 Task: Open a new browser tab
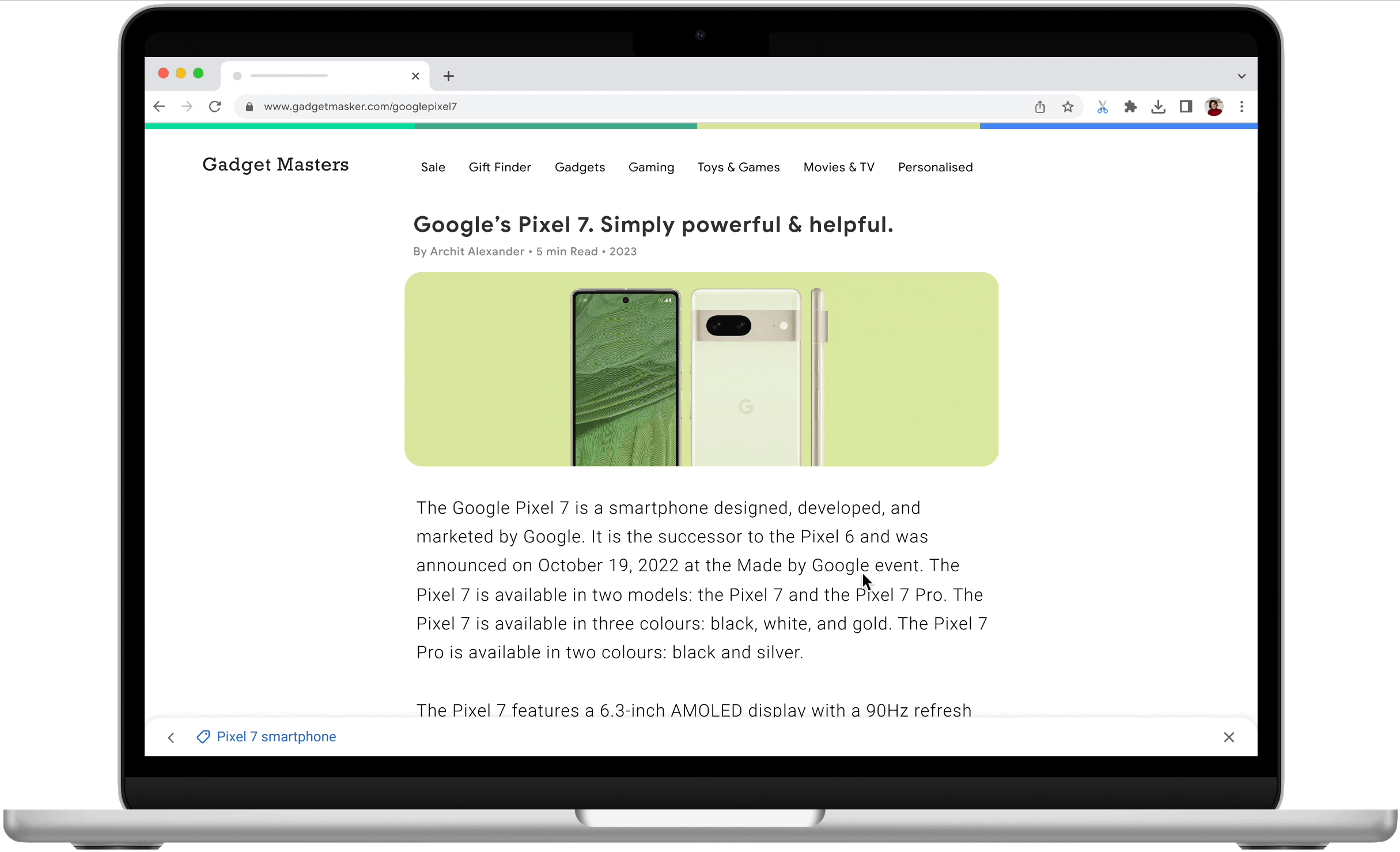click(449, 76)
